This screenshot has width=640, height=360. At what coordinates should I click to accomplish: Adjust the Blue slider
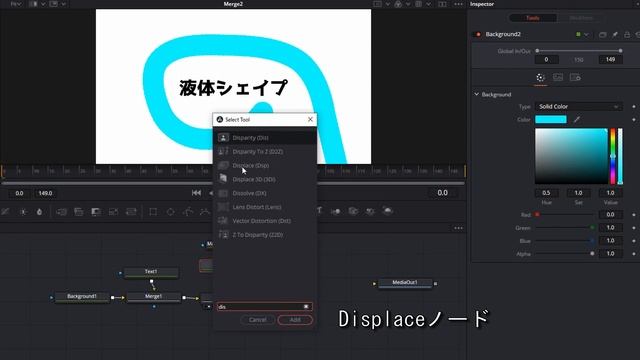point(565,240)
